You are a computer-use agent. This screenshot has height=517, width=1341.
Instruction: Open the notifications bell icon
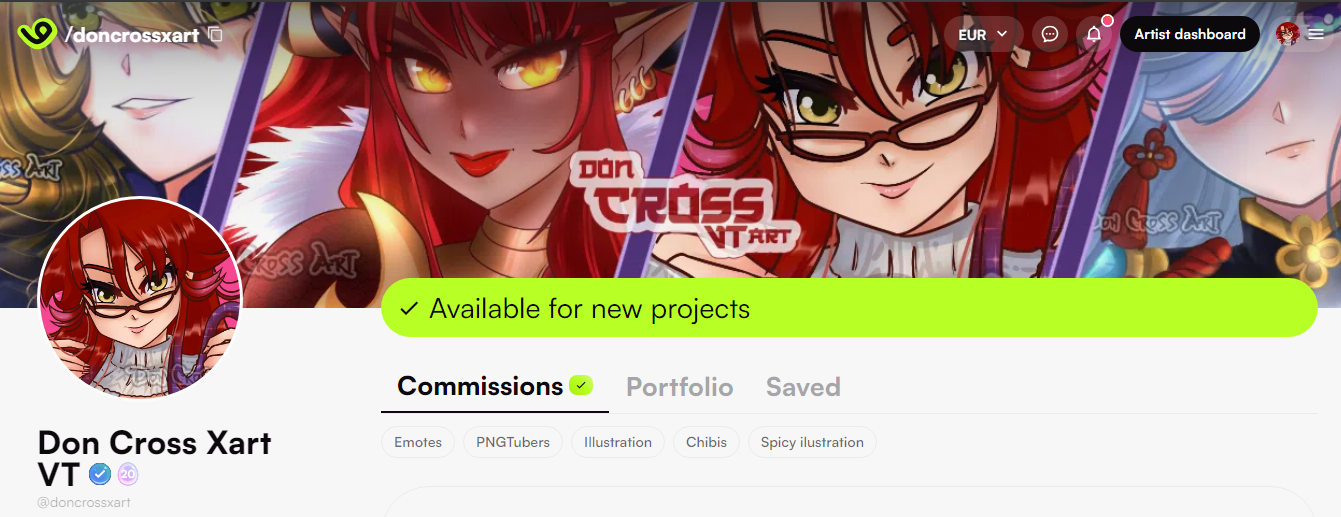(x=1094, y=34)
